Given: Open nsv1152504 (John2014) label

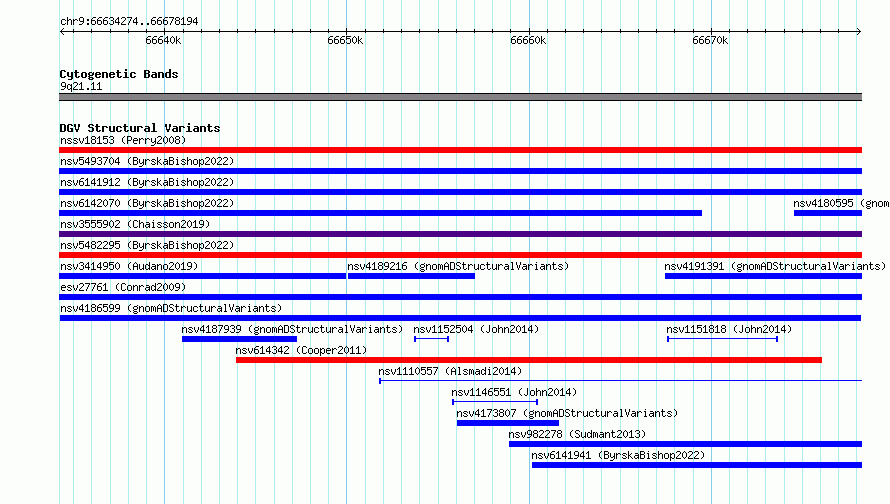Looking at the screenshot, I should pos(476,329).
